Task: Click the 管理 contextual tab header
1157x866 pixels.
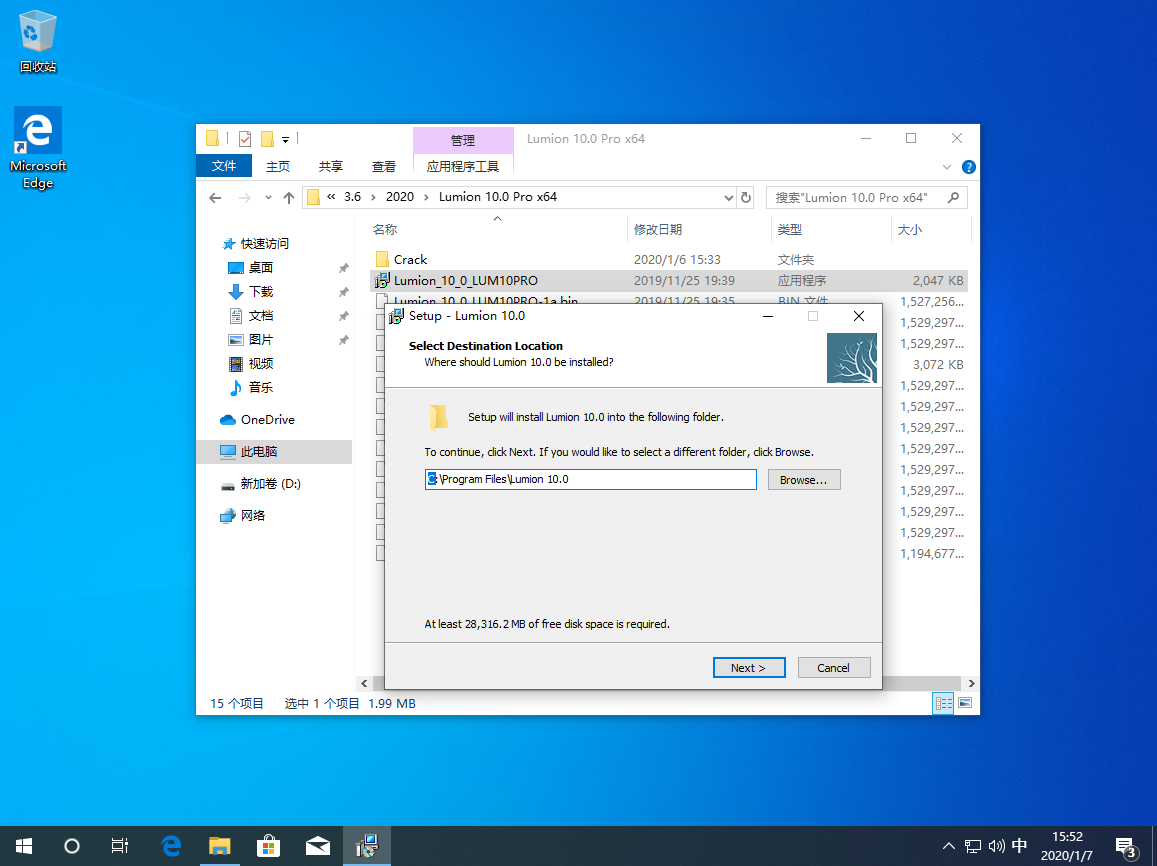Action: [x=463, y=140]
